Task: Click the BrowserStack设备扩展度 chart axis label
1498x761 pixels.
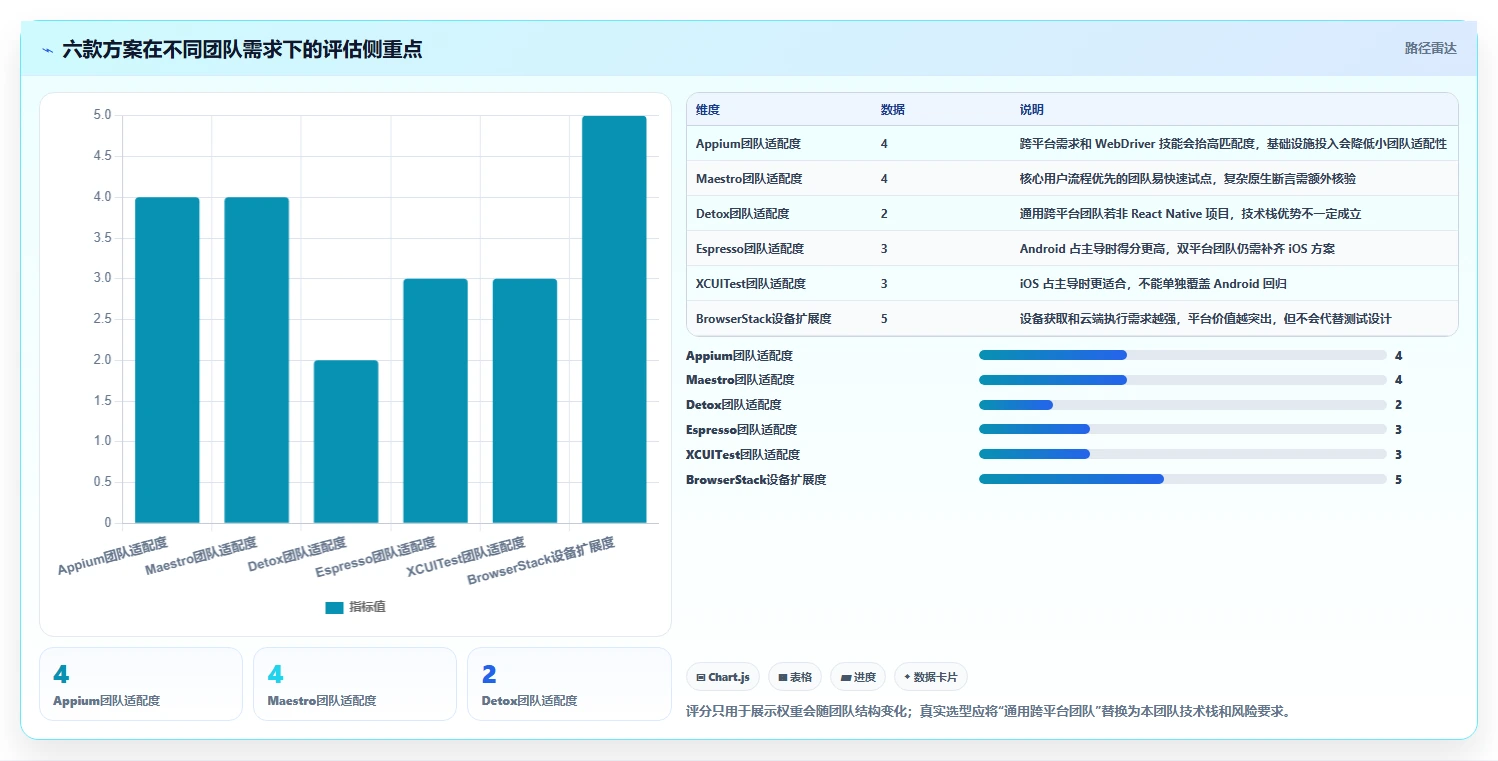Action: 541,561
